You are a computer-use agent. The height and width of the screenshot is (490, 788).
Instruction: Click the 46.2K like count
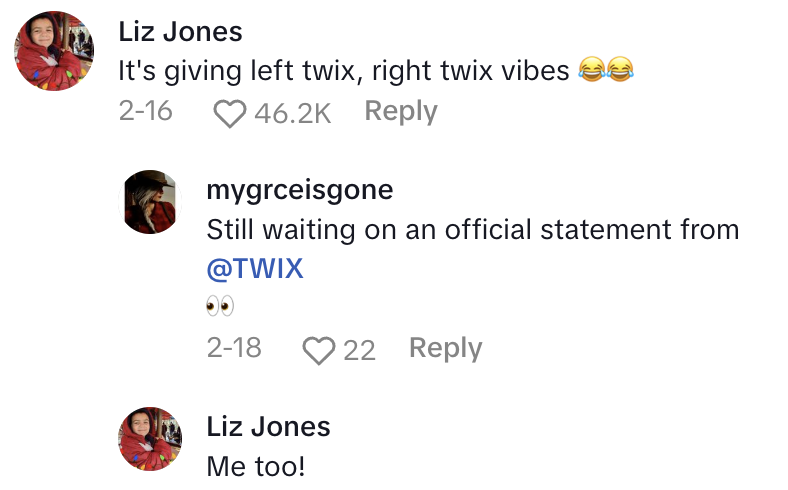click(292, 113)
